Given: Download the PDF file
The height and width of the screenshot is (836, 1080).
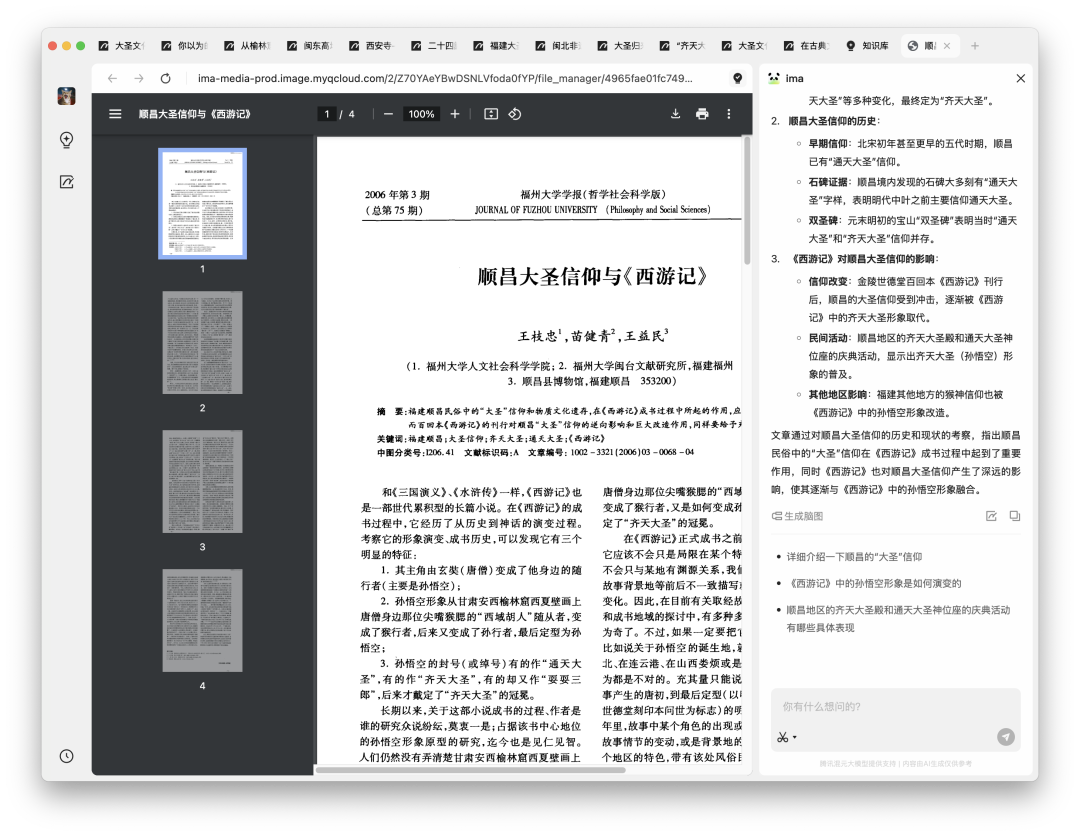Looking at the screenshot, I should [675, 114].
